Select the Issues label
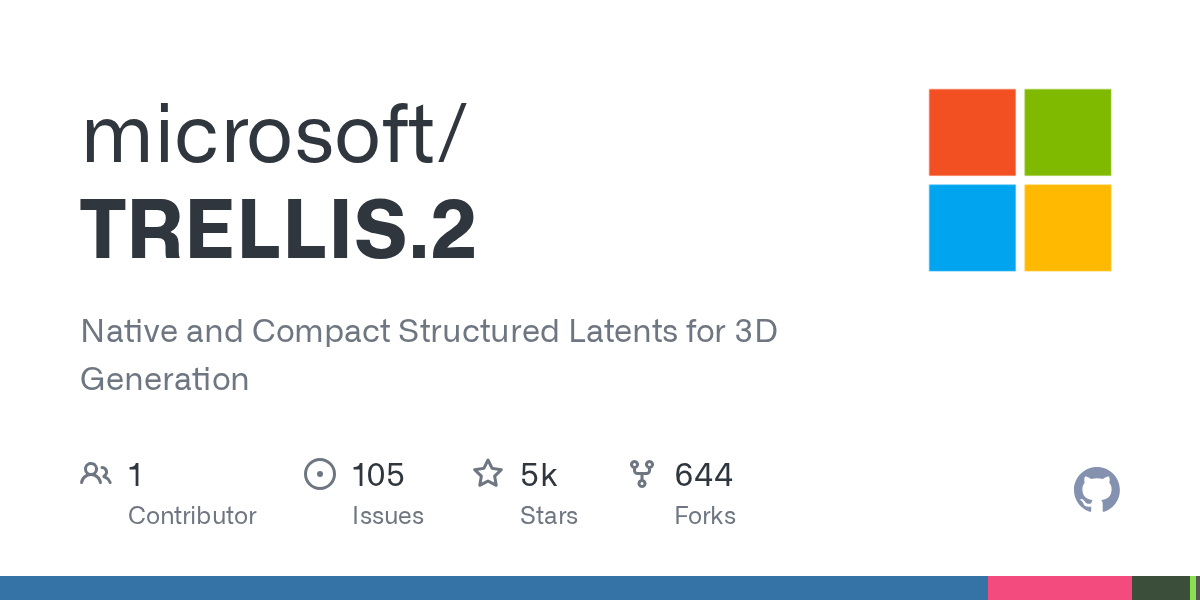The image size is (1200, 600). (388, 516)
